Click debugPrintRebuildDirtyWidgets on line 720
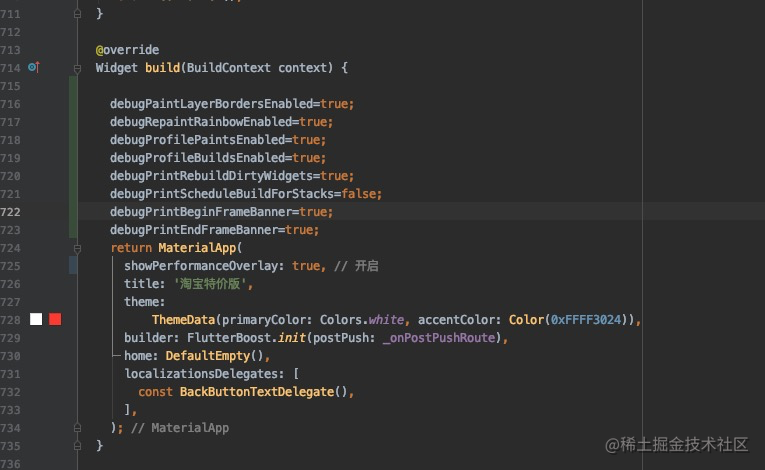The height and width of the screenshot is (470, 765). point(211,176)
